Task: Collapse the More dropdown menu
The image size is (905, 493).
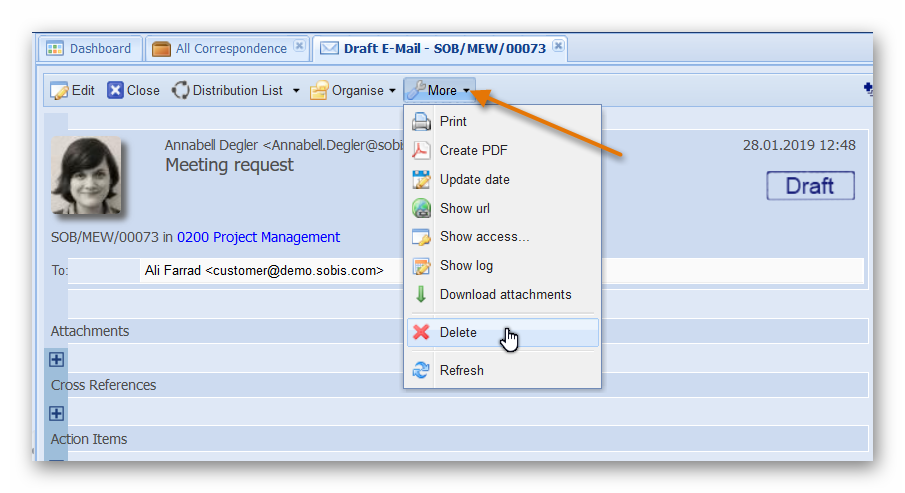Action: (x=440, y=90)
